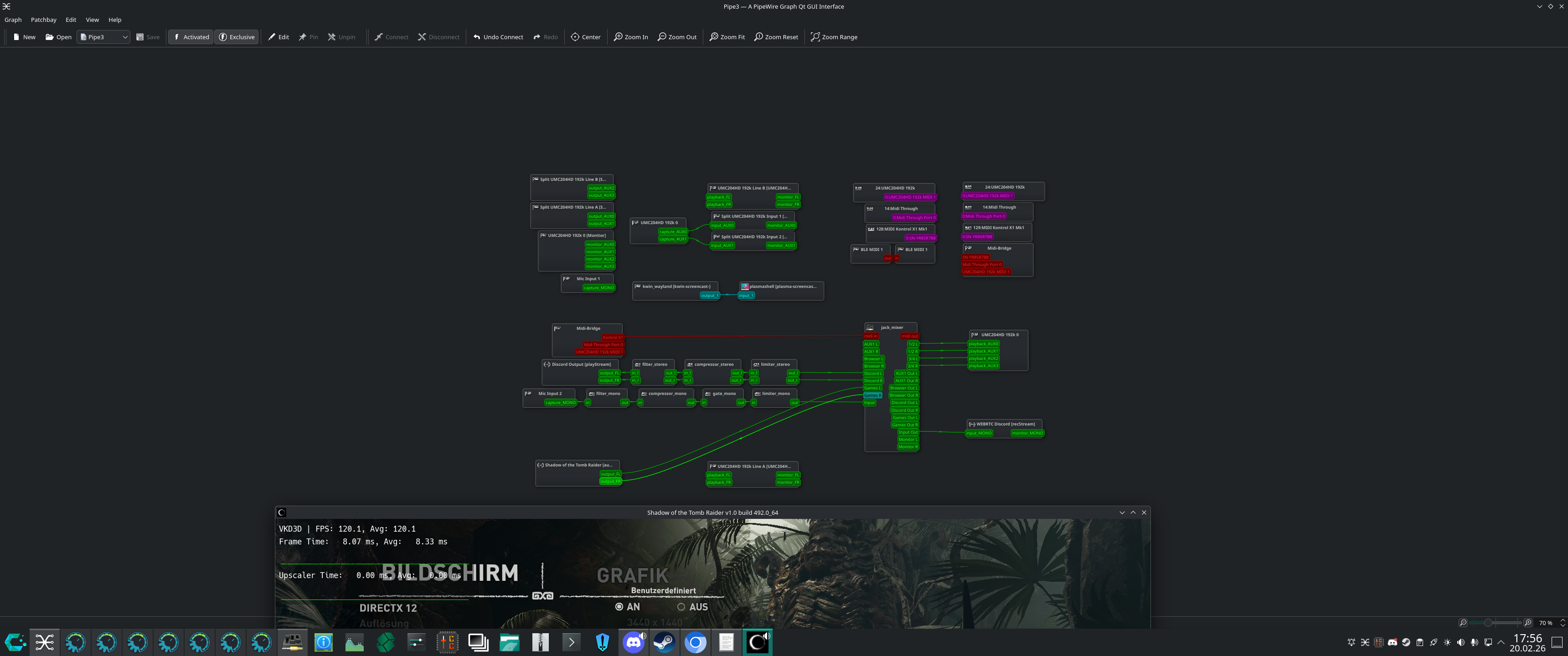1568x656 pixels.
Task: Open Discord from the taskbar
Action: point(633,642)
